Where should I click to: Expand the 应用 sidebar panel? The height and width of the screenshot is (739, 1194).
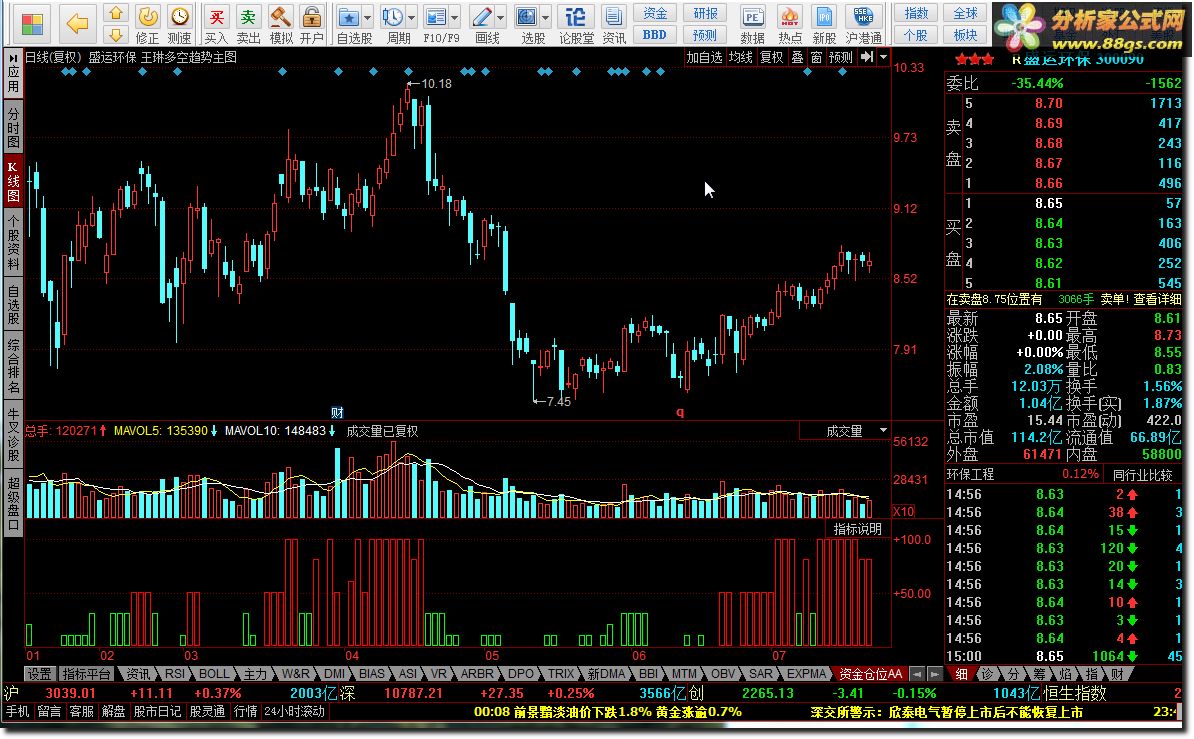(x=13, y=74)
